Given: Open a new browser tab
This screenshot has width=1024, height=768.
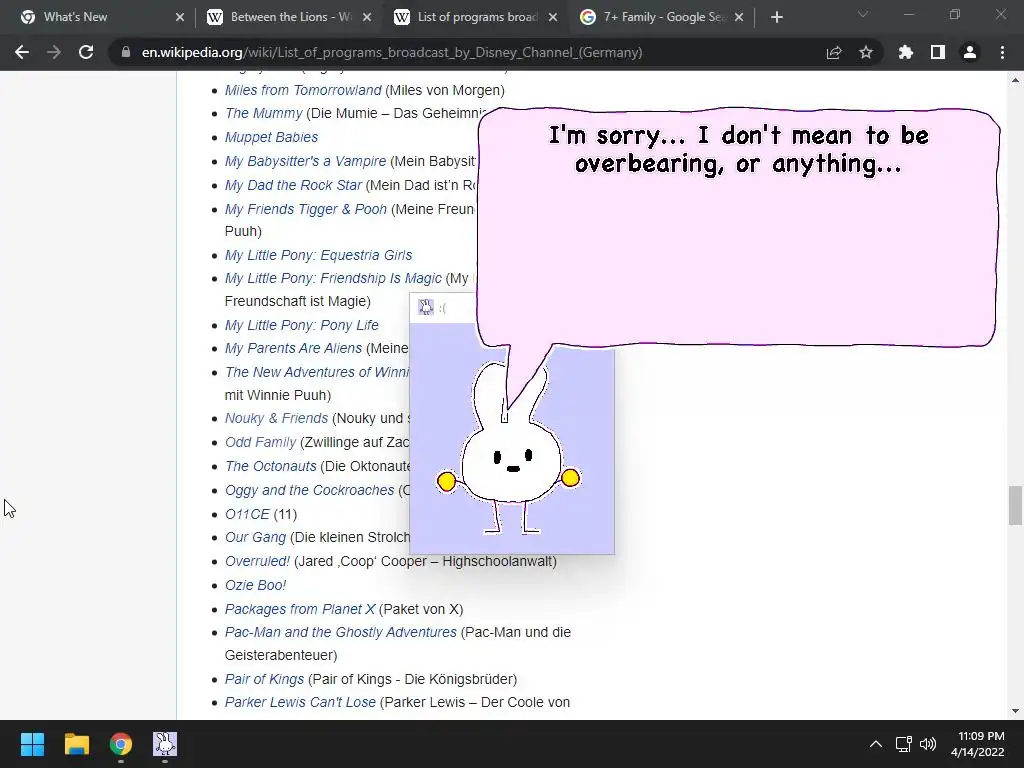Looking at the screenshot, I should [776, 17].
